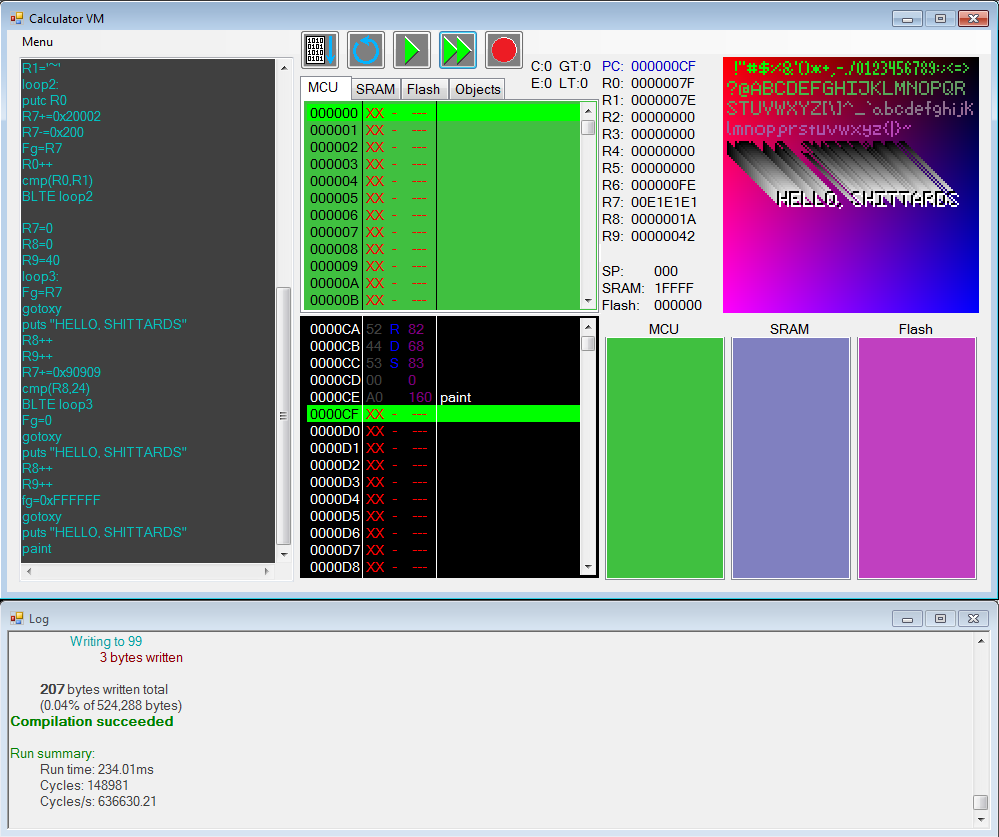Click the SRAM size 1FFFF
The image size is (999, 837).
point(674,289)
